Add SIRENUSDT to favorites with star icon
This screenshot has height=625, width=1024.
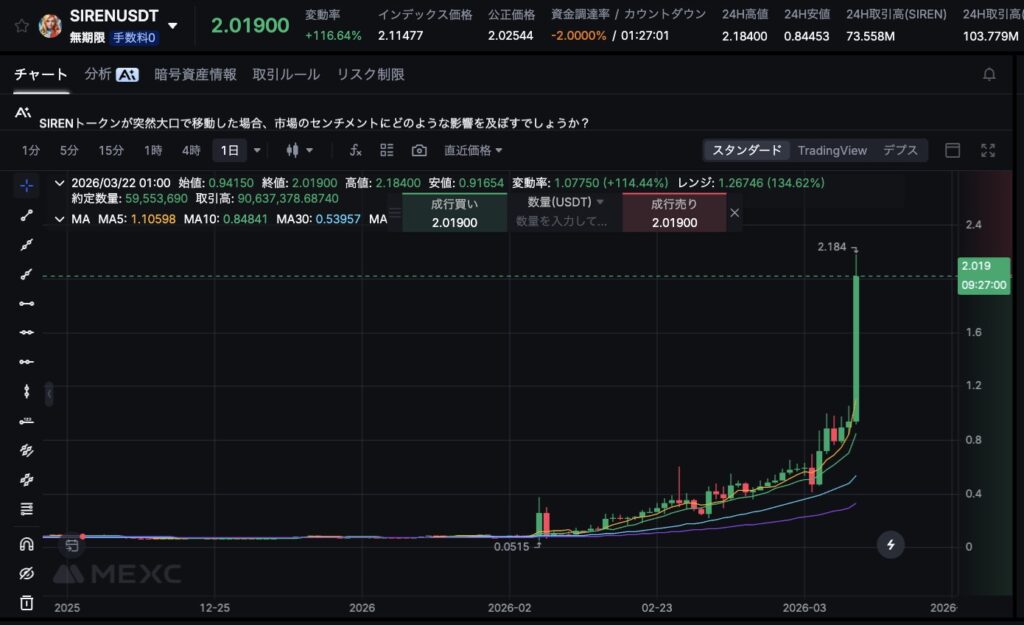(21, 26)
